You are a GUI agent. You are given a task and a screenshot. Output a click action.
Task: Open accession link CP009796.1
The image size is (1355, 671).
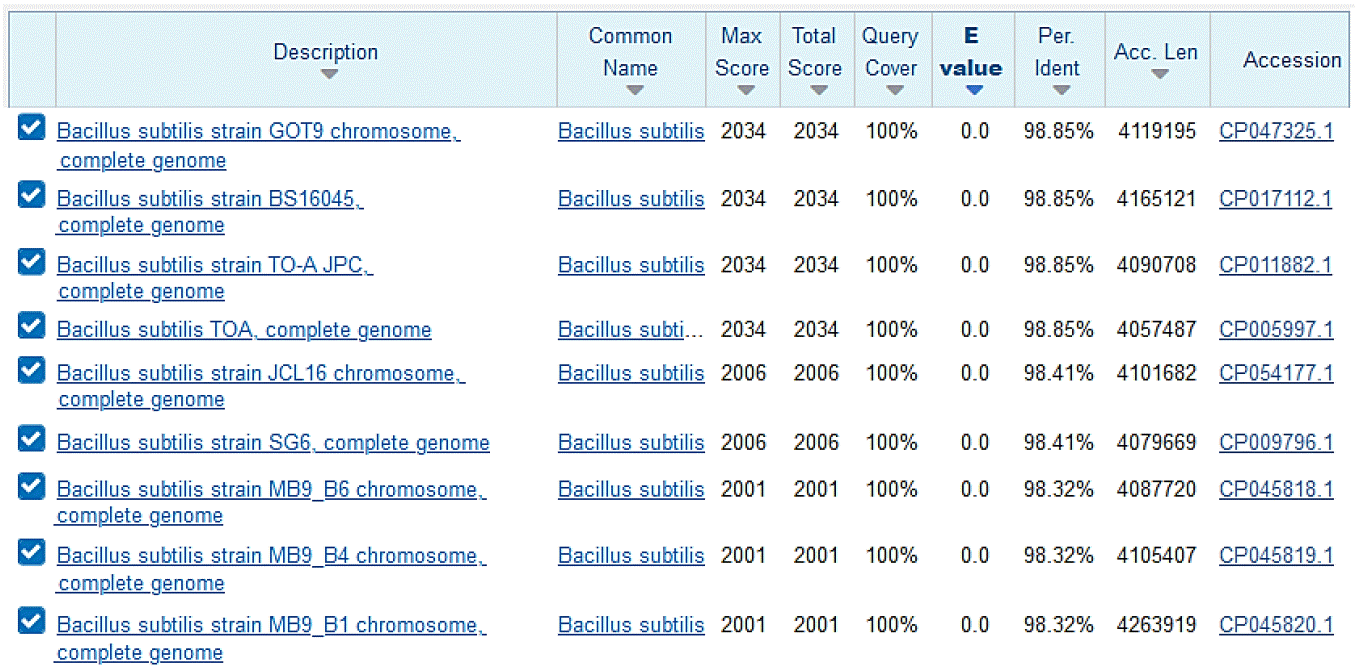(1276, 442)
